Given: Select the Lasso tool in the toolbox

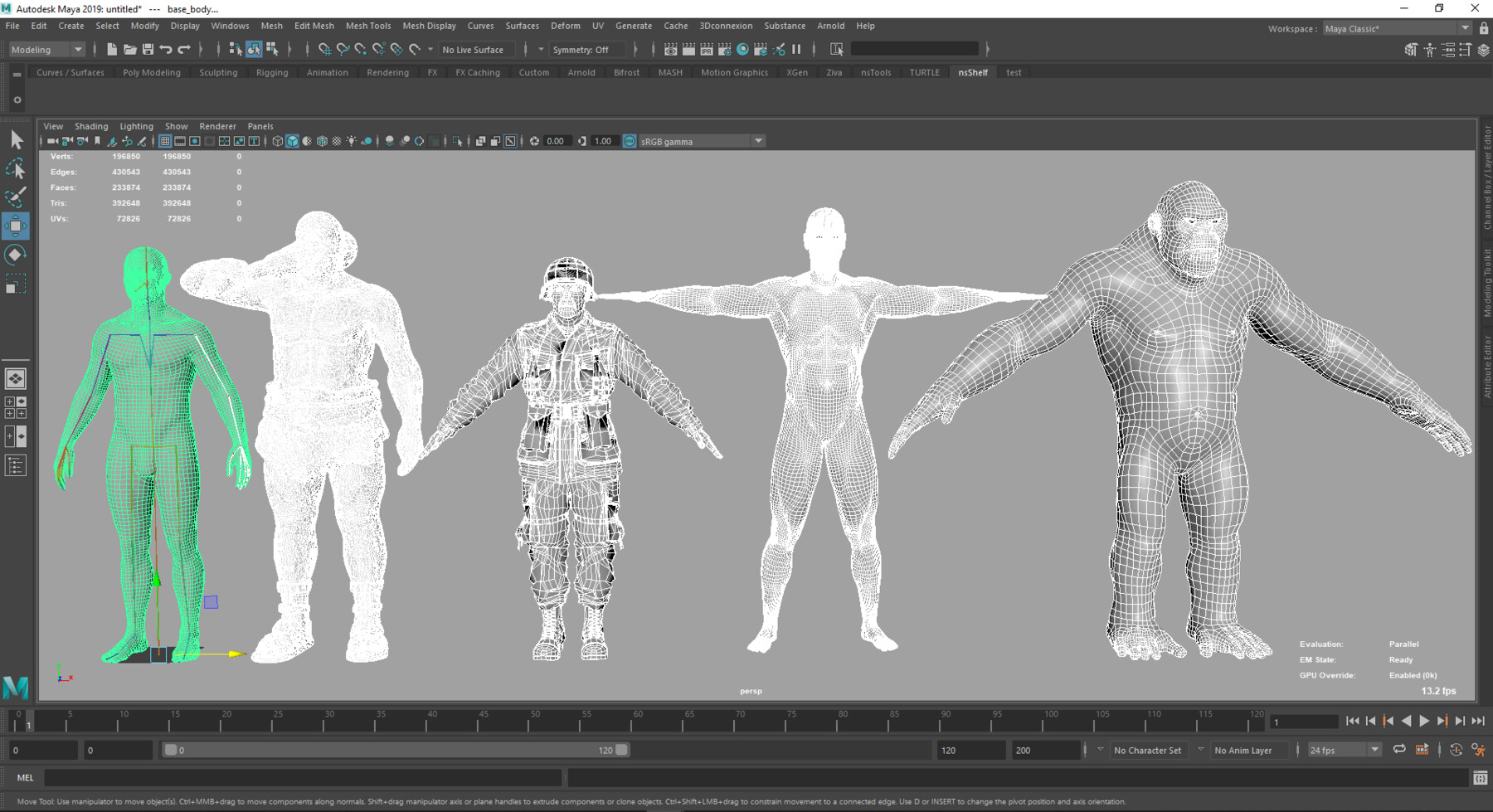Looking at the screenshot, I should click(15, 167).
